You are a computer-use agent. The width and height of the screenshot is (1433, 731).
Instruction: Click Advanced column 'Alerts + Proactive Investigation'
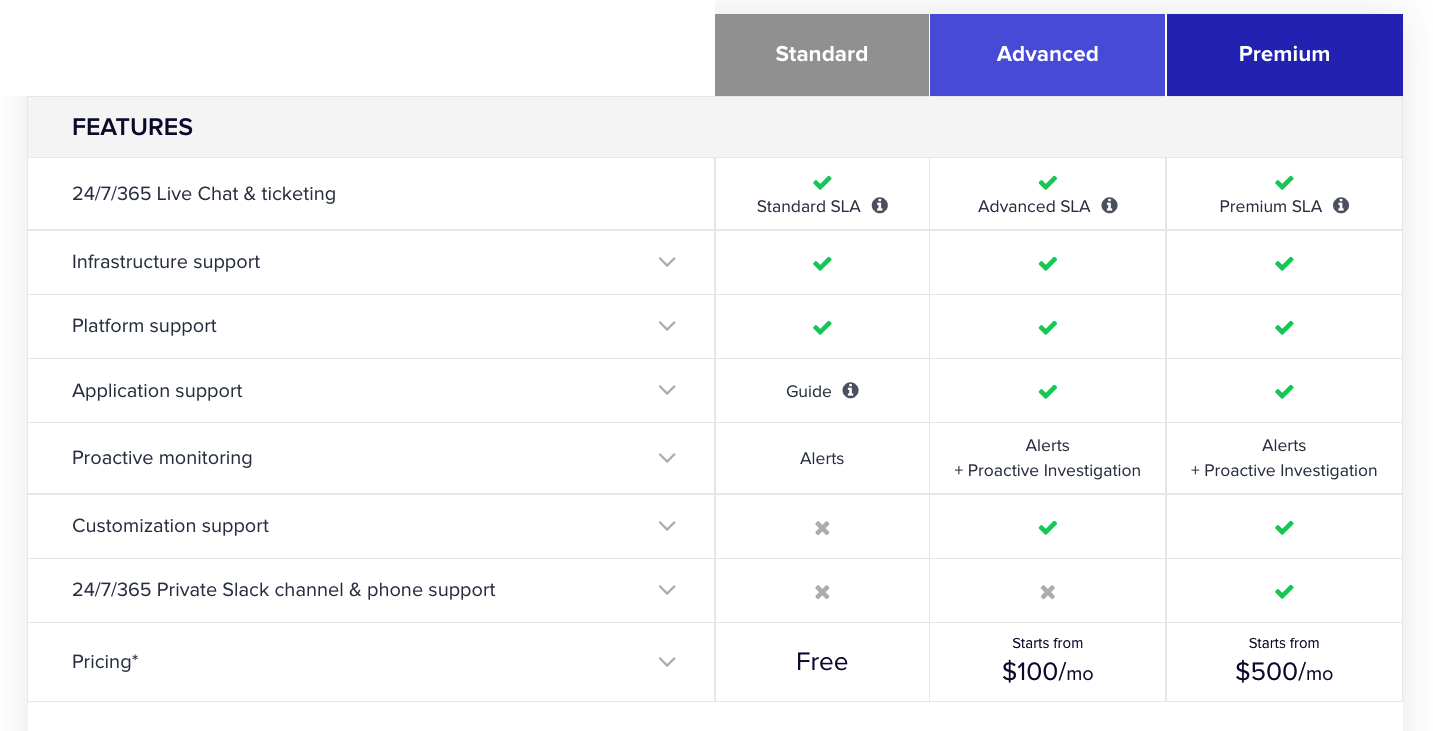[x=1047, y=458]
